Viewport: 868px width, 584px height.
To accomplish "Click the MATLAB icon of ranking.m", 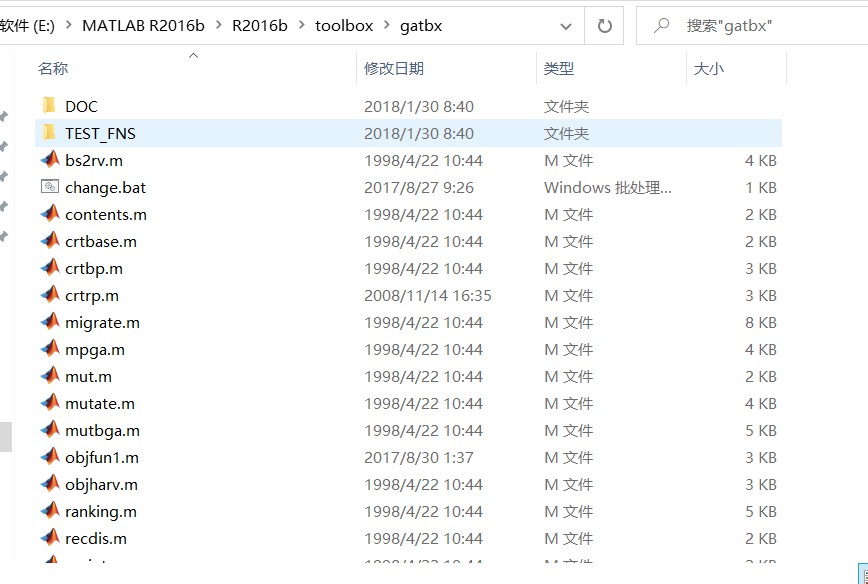I will point(50,510).
